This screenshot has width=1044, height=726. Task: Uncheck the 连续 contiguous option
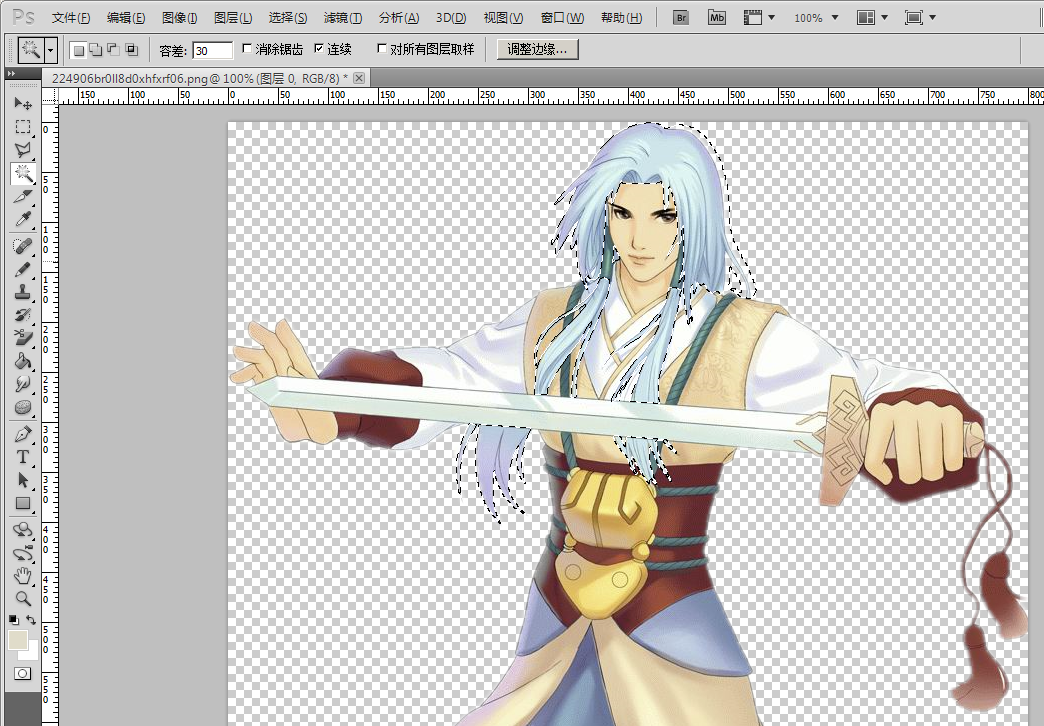click(319, 49)
